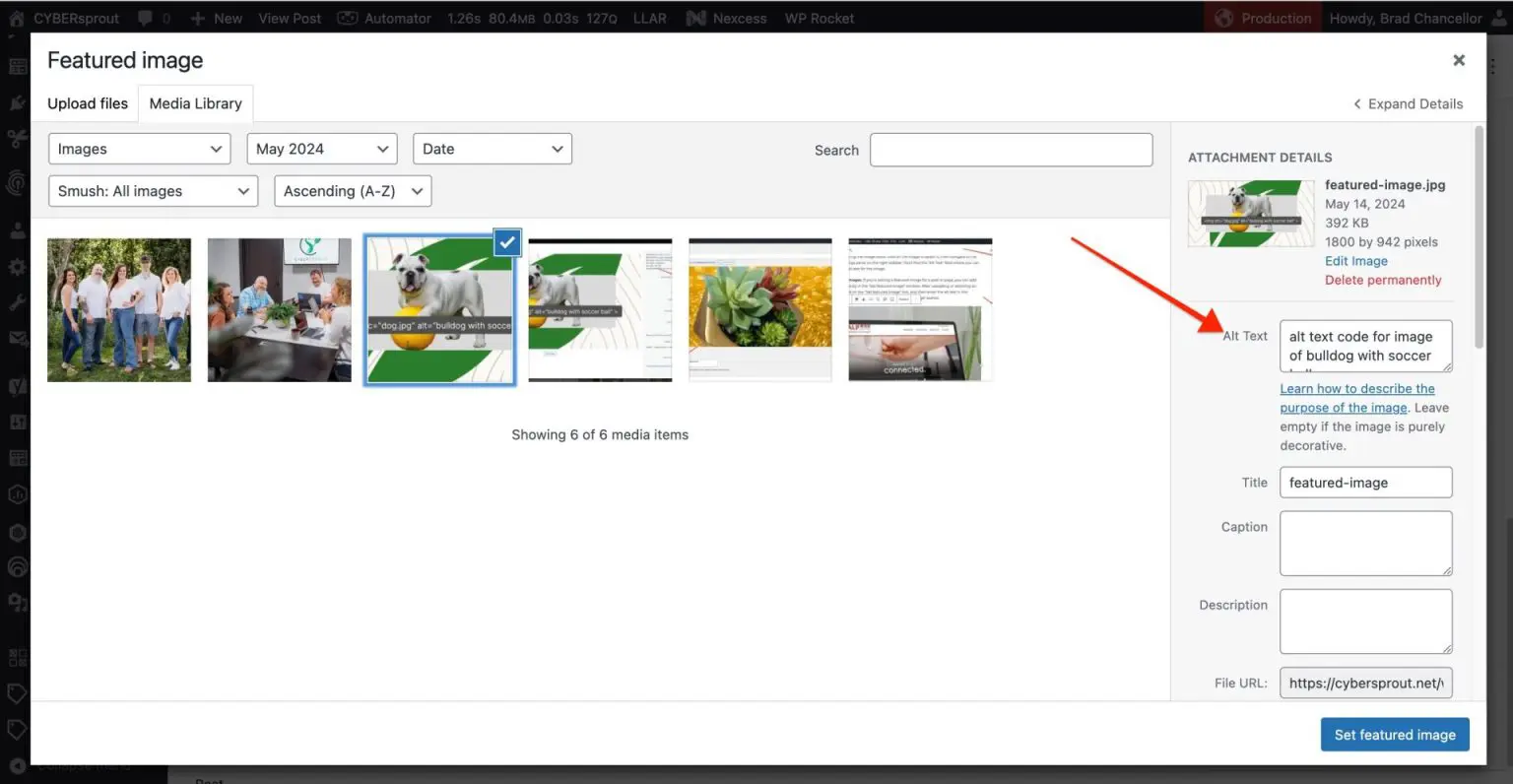Uncheck the selected bulldog image checkmark
Viewport: 1513px width, 784px height.
(x=506, y=241)
